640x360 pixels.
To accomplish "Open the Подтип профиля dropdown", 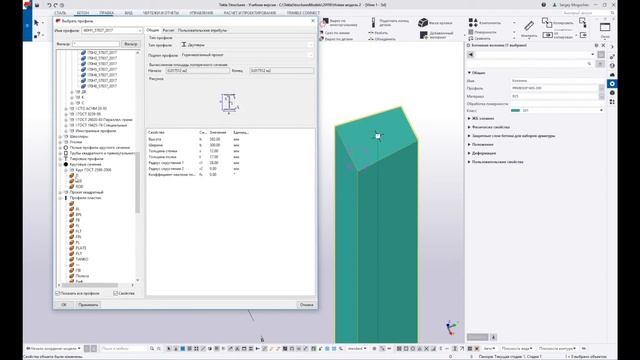I will (x=247, y=55).
